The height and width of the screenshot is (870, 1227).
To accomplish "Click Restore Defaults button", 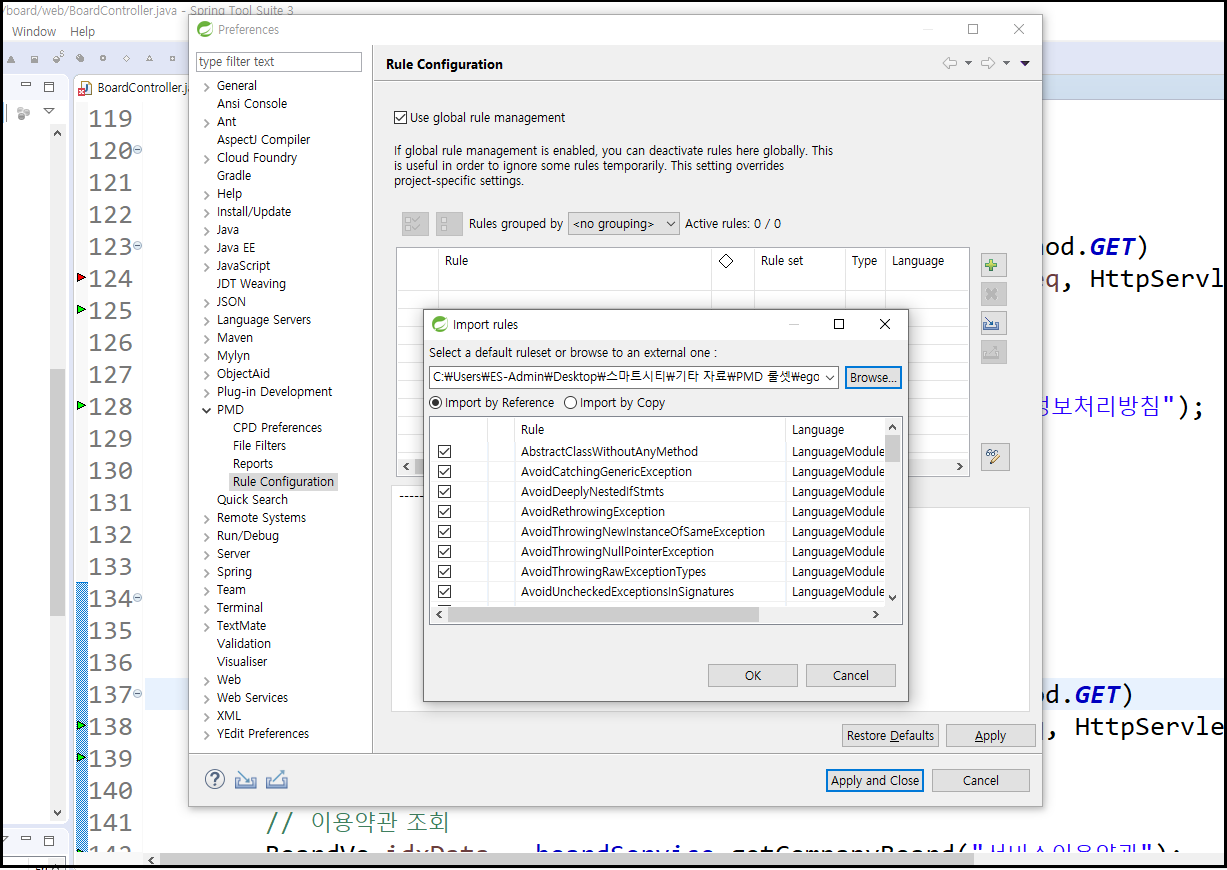I will (x=890, y=735).
